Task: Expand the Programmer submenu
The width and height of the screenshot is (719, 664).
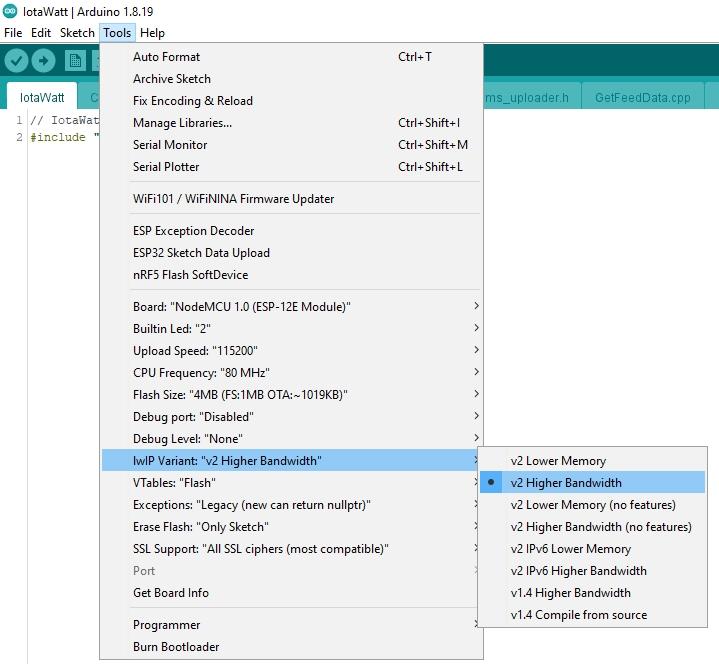Action: tap(292, 625)
